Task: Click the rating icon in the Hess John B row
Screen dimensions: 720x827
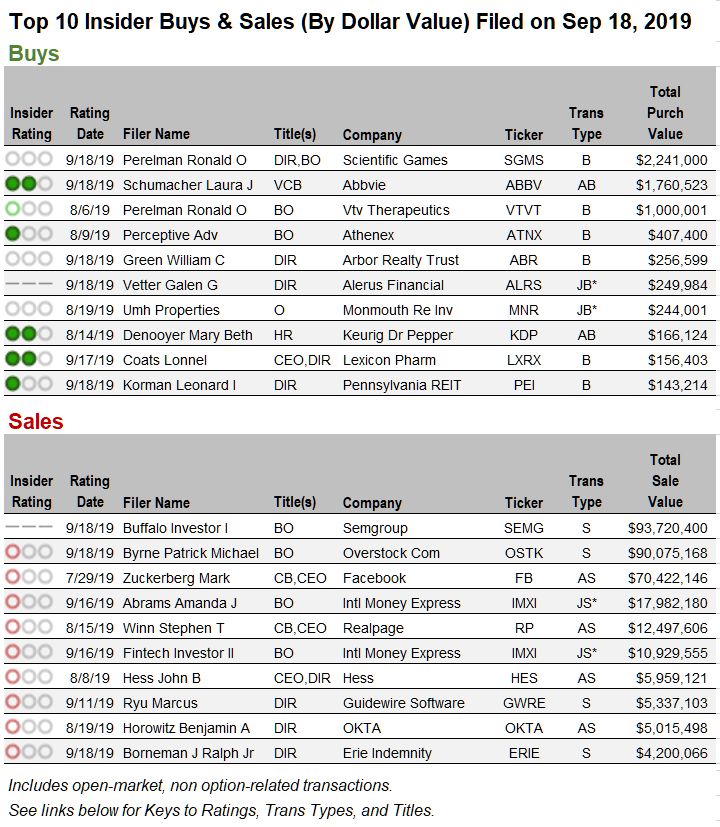Action: tap(29, 677)
